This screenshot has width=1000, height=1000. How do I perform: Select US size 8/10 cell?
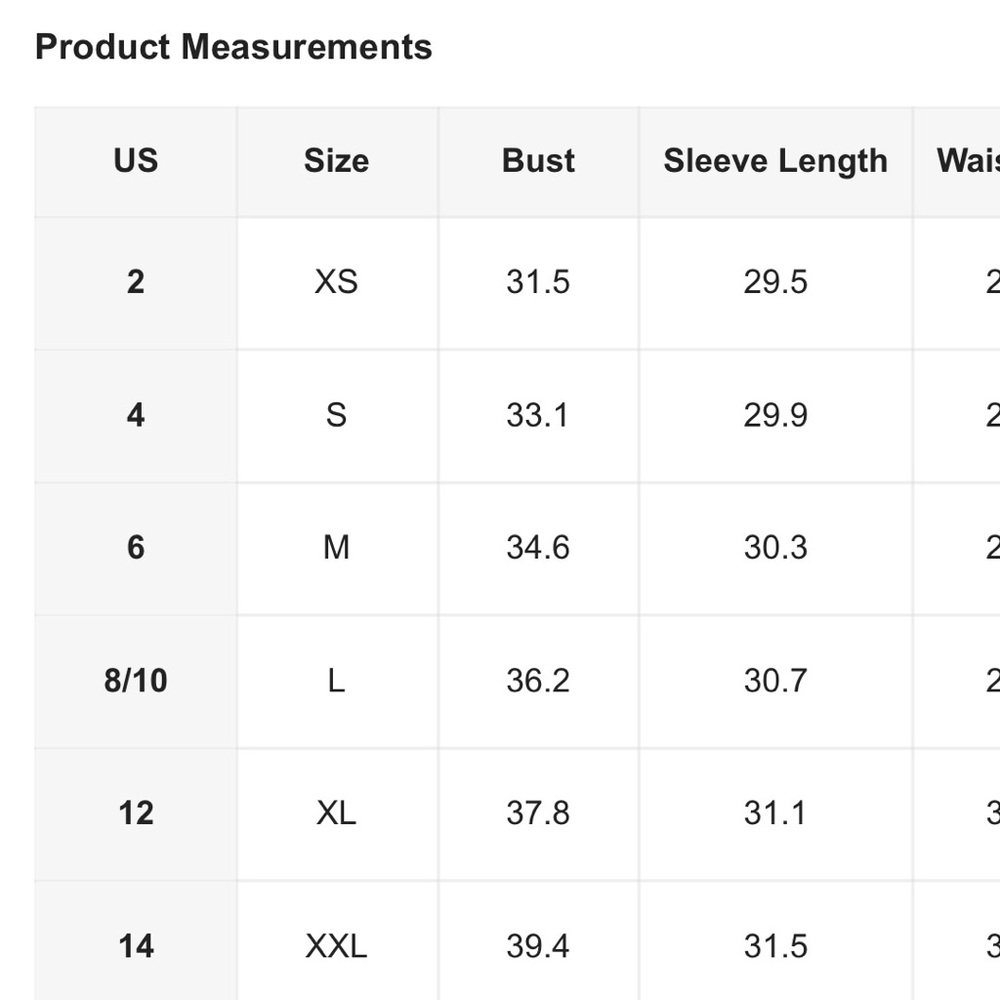coord(136,681)
